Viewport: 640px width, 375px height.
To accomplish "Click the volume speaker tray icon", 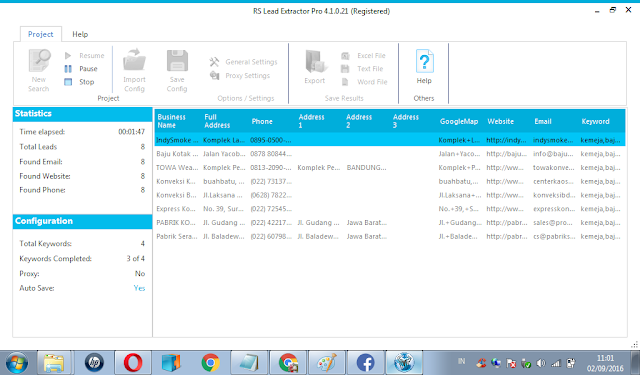I will [541, 363].
